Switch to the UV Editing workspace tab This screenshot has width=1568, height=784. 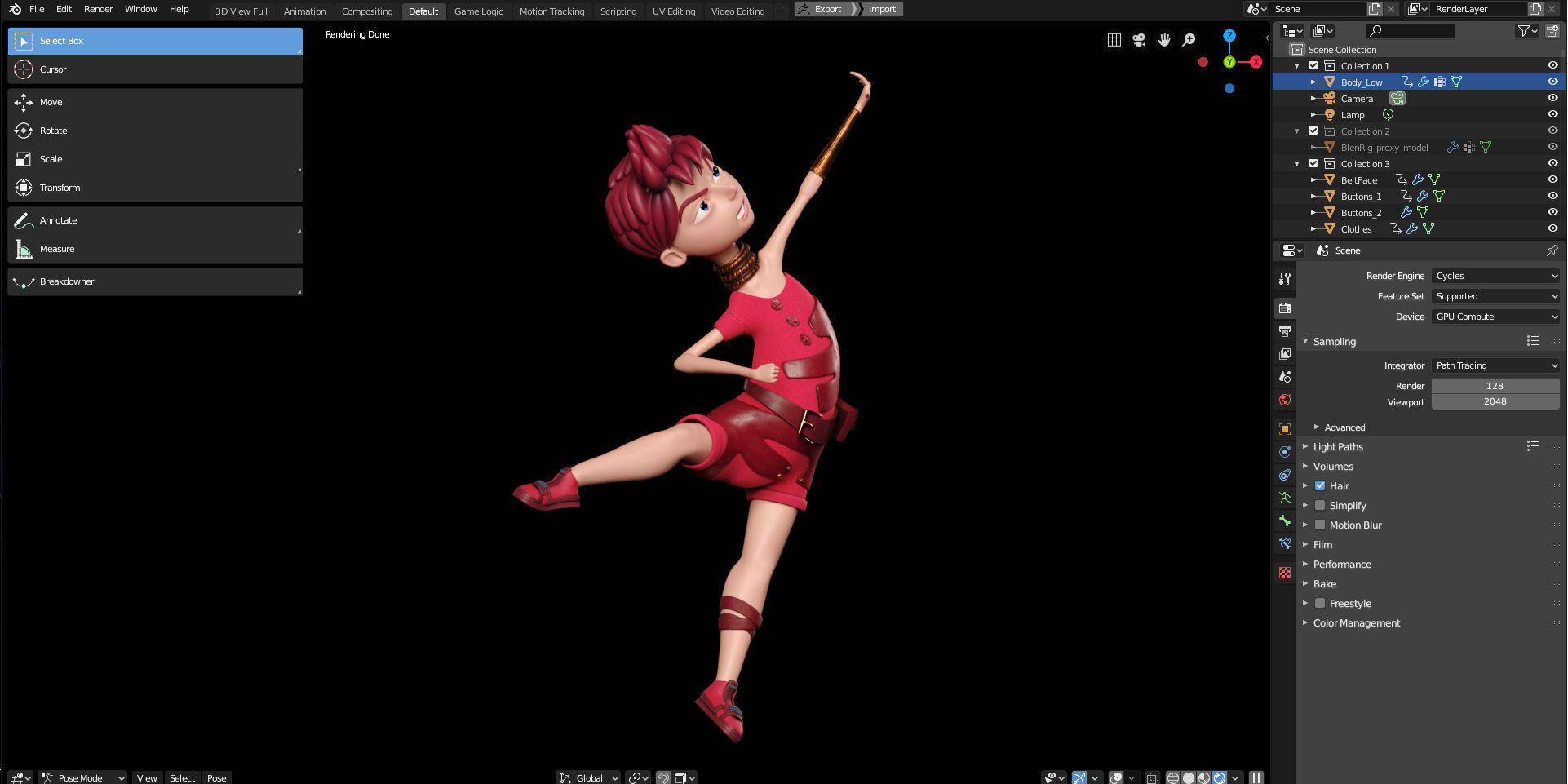[674, 11]
